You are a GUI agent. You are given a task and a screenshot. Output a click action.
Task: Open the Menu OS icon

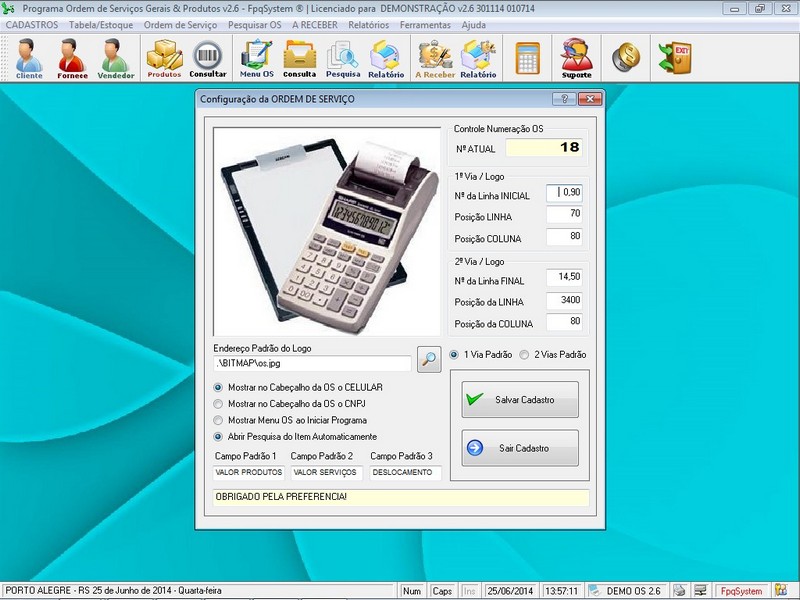point(256,58)
